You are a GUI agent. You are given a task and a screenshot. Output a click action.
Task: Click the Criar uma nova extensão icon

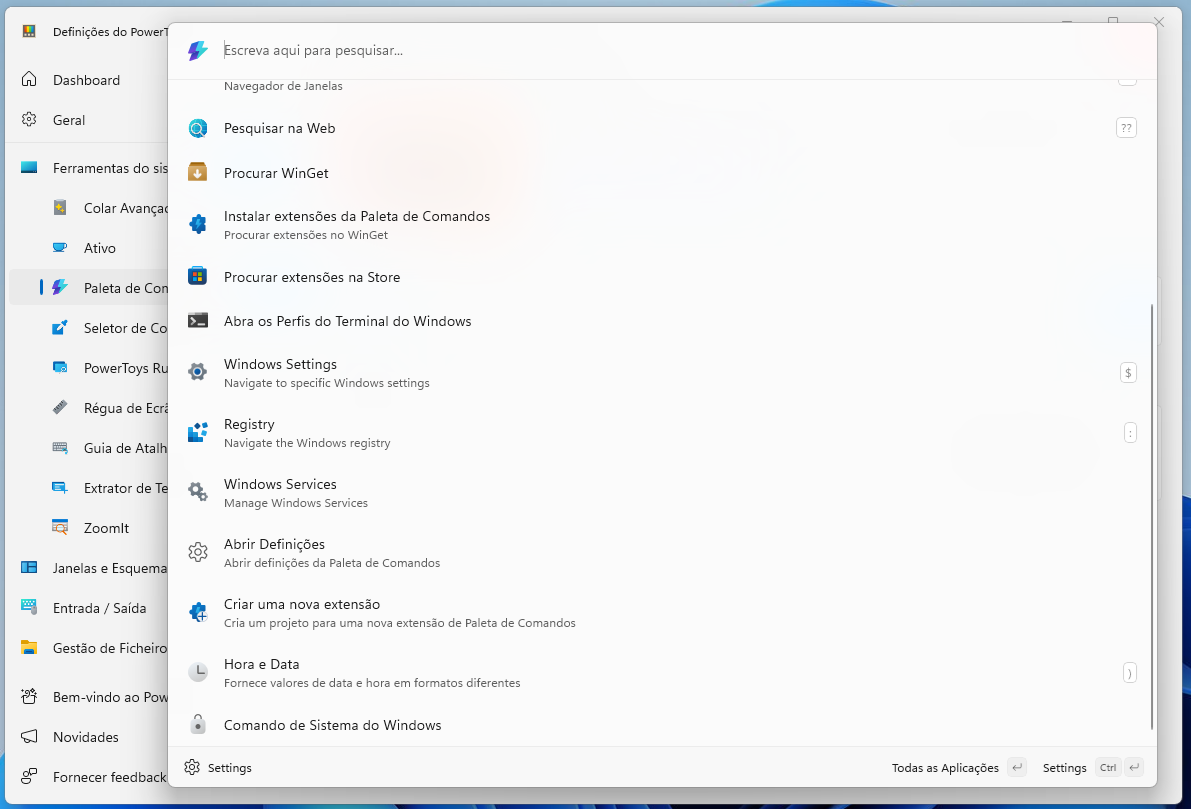tap(197, 612)
